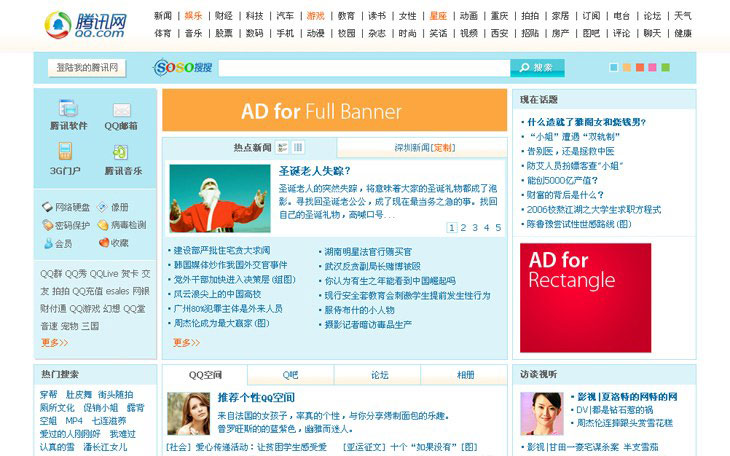
Task: Open news link 周杰伦成为最大赢家(图)
Action: pyautogui.click(x=222, y=323)
